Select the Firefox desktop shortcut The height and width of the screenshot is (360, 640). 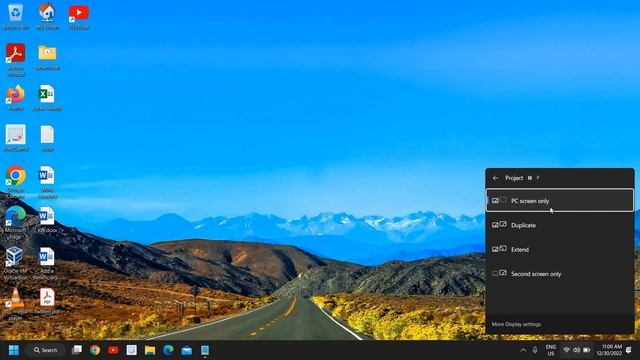(16, 98)
